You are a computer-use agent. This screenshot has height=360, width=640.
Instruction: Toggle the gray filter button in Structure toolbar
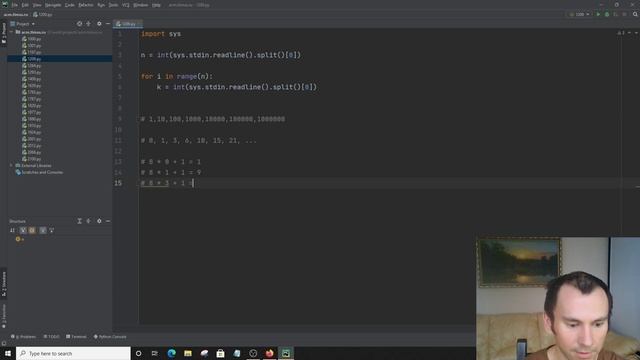[x=43, y=230]
